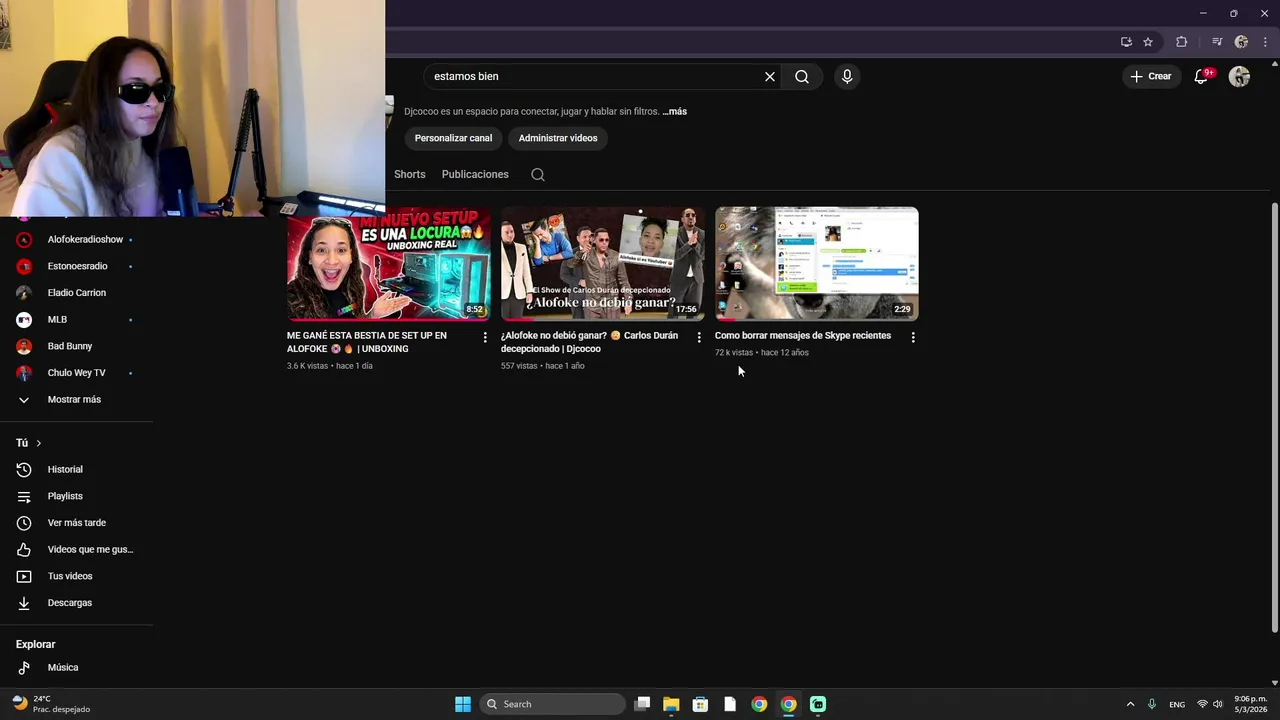1280x720 pixels.
Task: Open Chrome media controls icon
Action: [x=1217, y=42]
